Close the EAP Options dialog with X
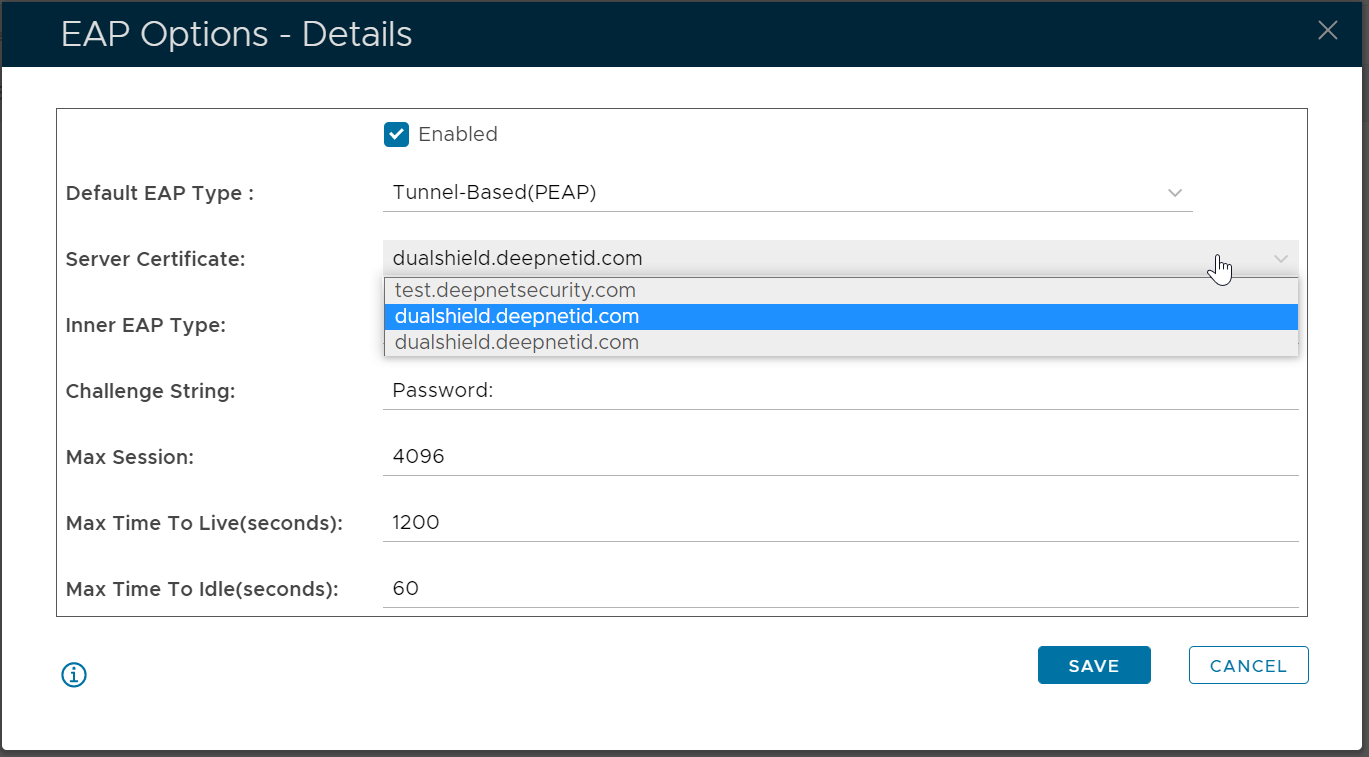This screenshot has width=1369, height=757. [x=1327, y=31]
